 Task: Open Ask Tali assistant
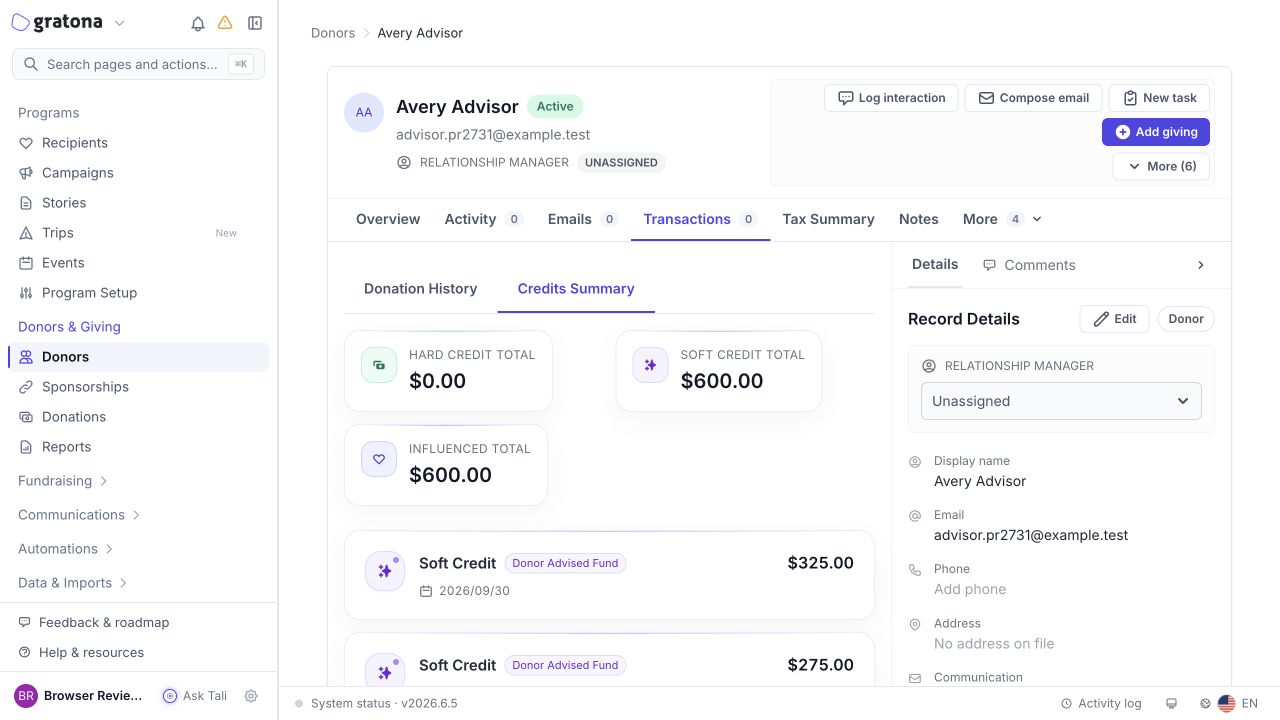tap(194, 696)
